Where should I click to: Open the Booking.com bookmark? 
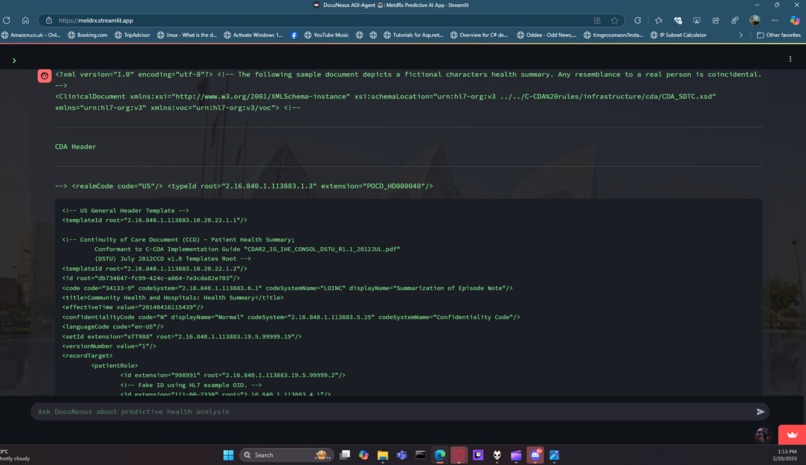point(88,35)
